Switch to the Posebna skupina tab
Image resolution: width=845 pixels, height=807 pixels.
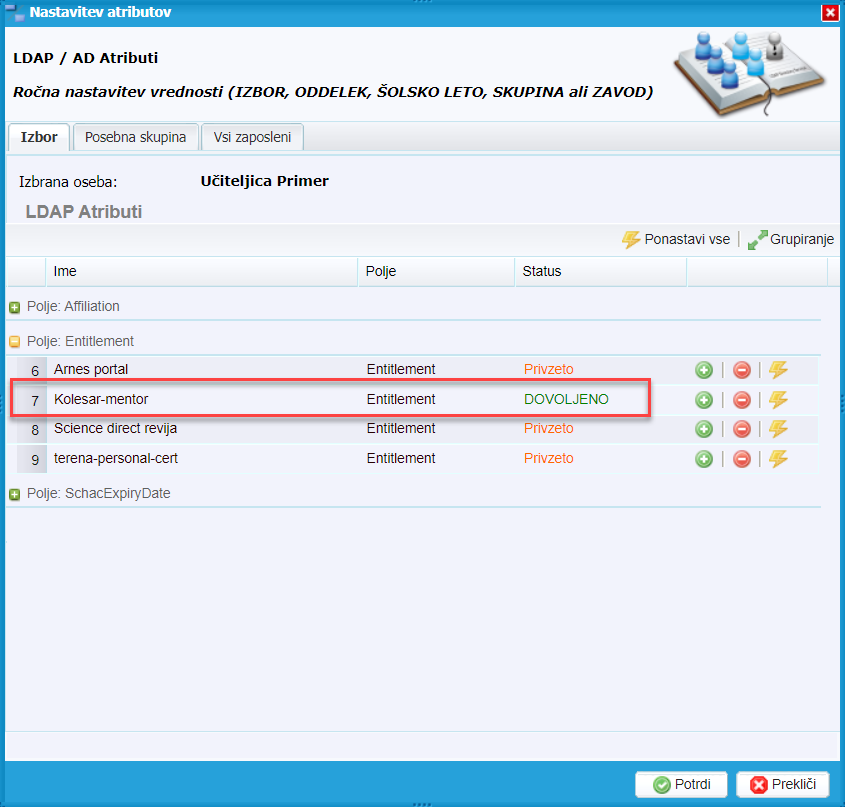[x=135, y=137]
